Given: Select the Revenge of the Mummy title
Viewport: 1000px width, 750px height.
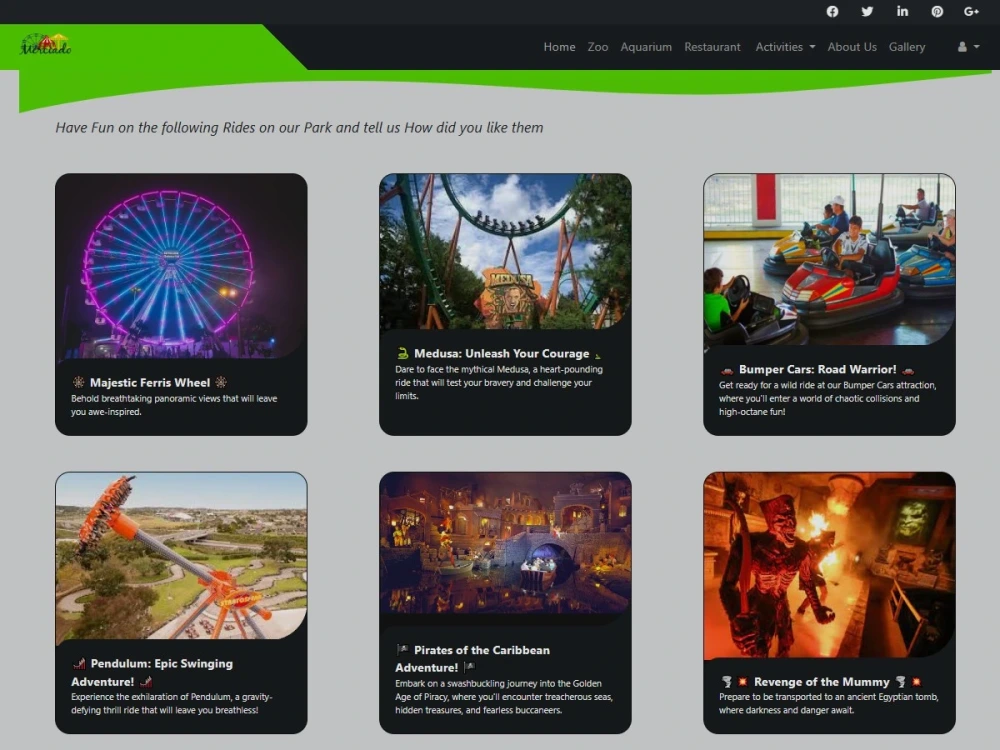Looking at the screenshot, I should point(821,682).
